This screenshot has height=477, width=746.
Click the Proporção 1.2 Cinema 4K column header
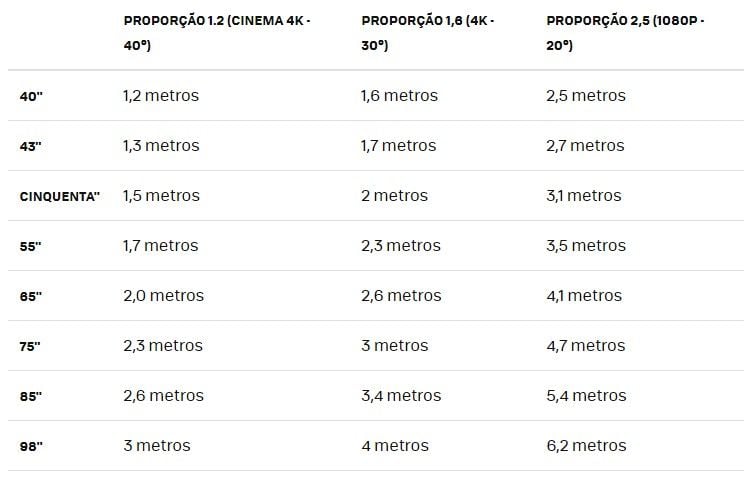click(x=217, y=33)
